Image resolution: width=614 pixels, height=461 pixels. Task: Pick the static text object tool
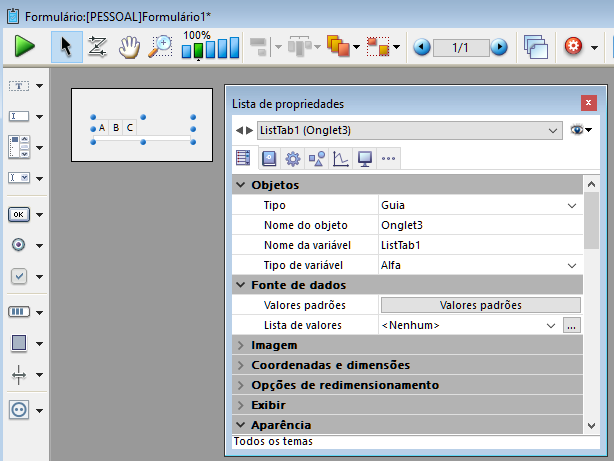[19, 86]
